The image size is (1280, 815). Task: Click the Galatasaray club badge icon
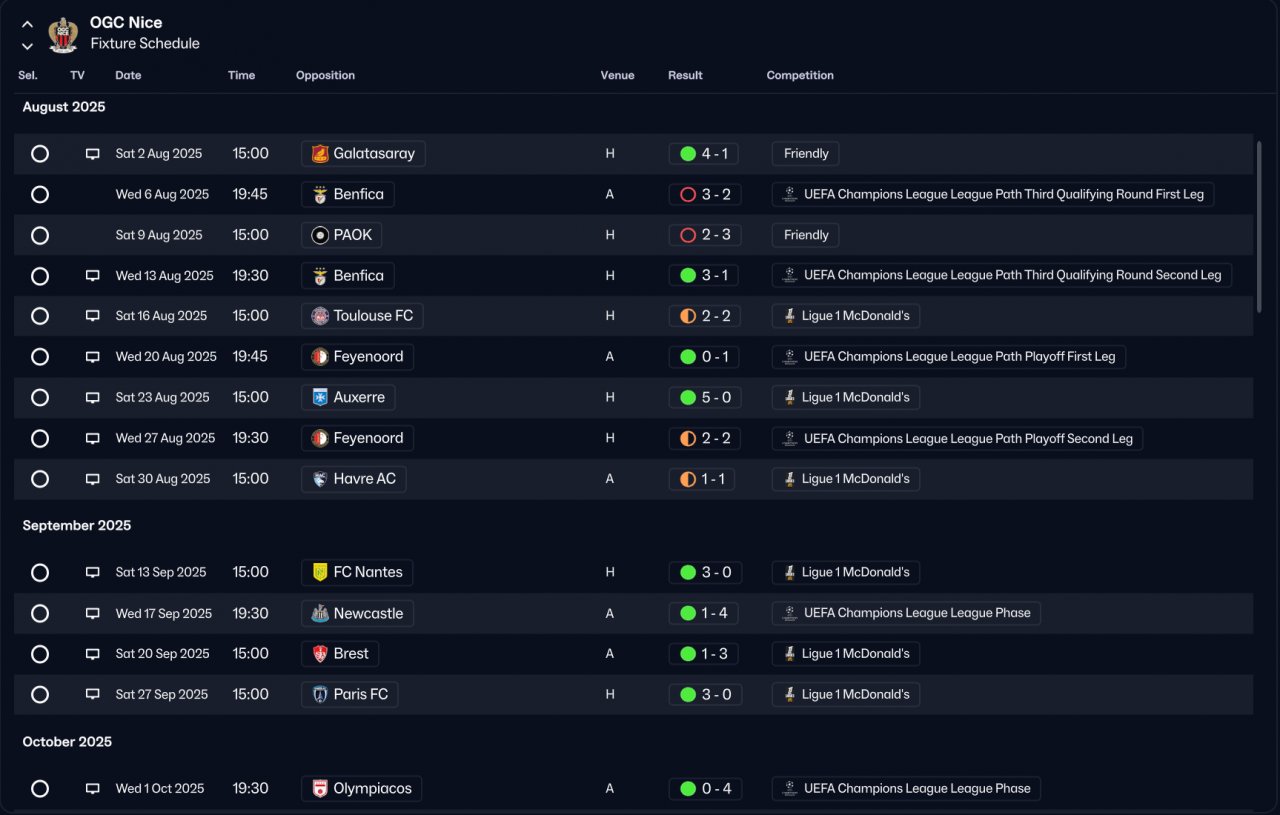click(320, 154)
